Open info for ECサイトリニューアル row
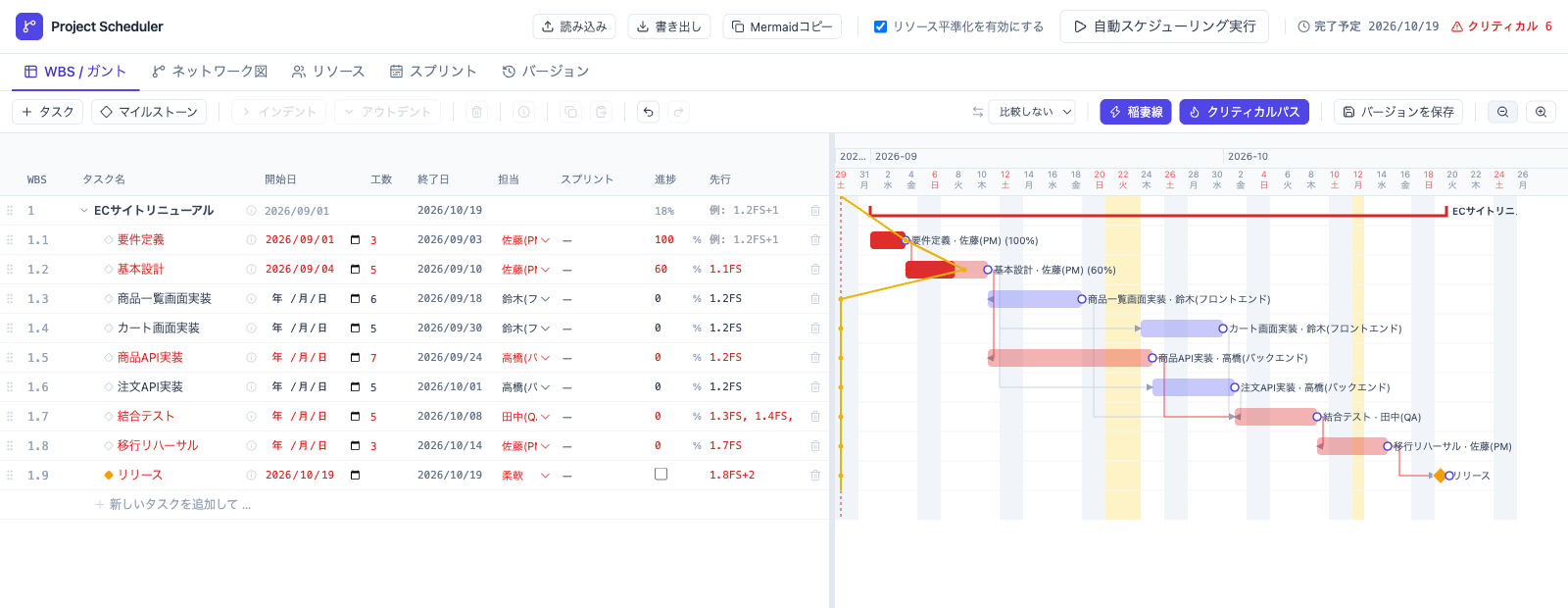 point(252,210)
